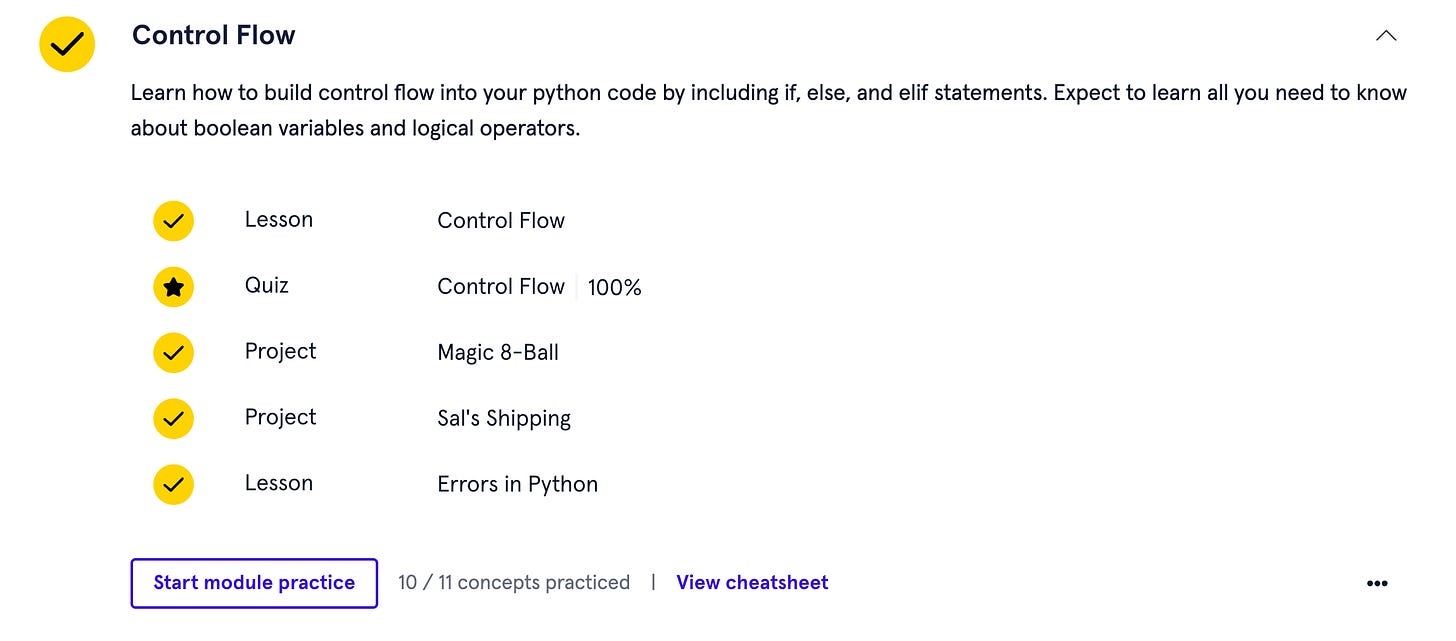
Task: Open the Magic 8-Ball project
Action: coord(498,352)
